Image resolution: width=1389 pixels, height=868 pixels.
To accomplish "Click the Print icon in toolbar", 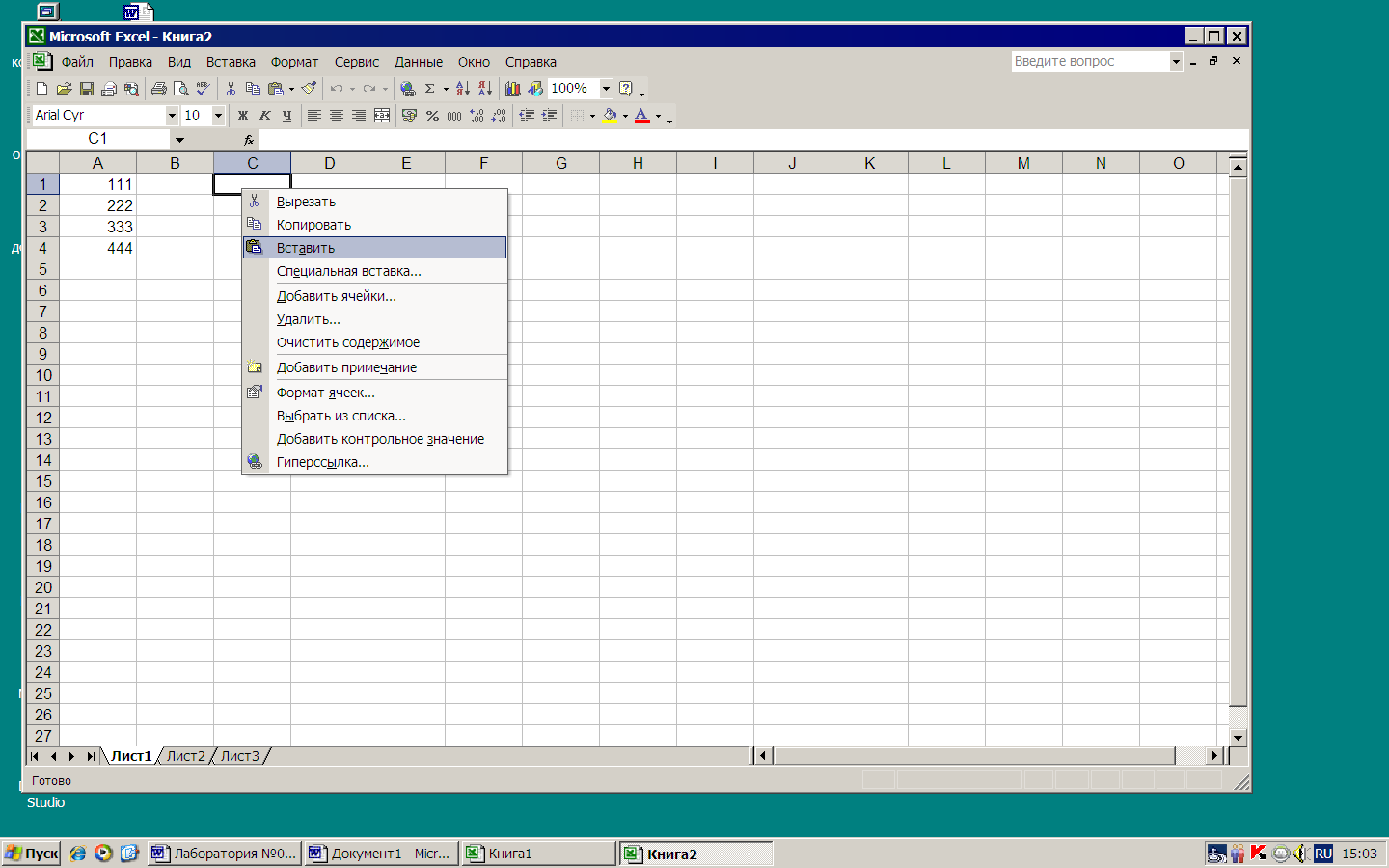I will [159, 89].
